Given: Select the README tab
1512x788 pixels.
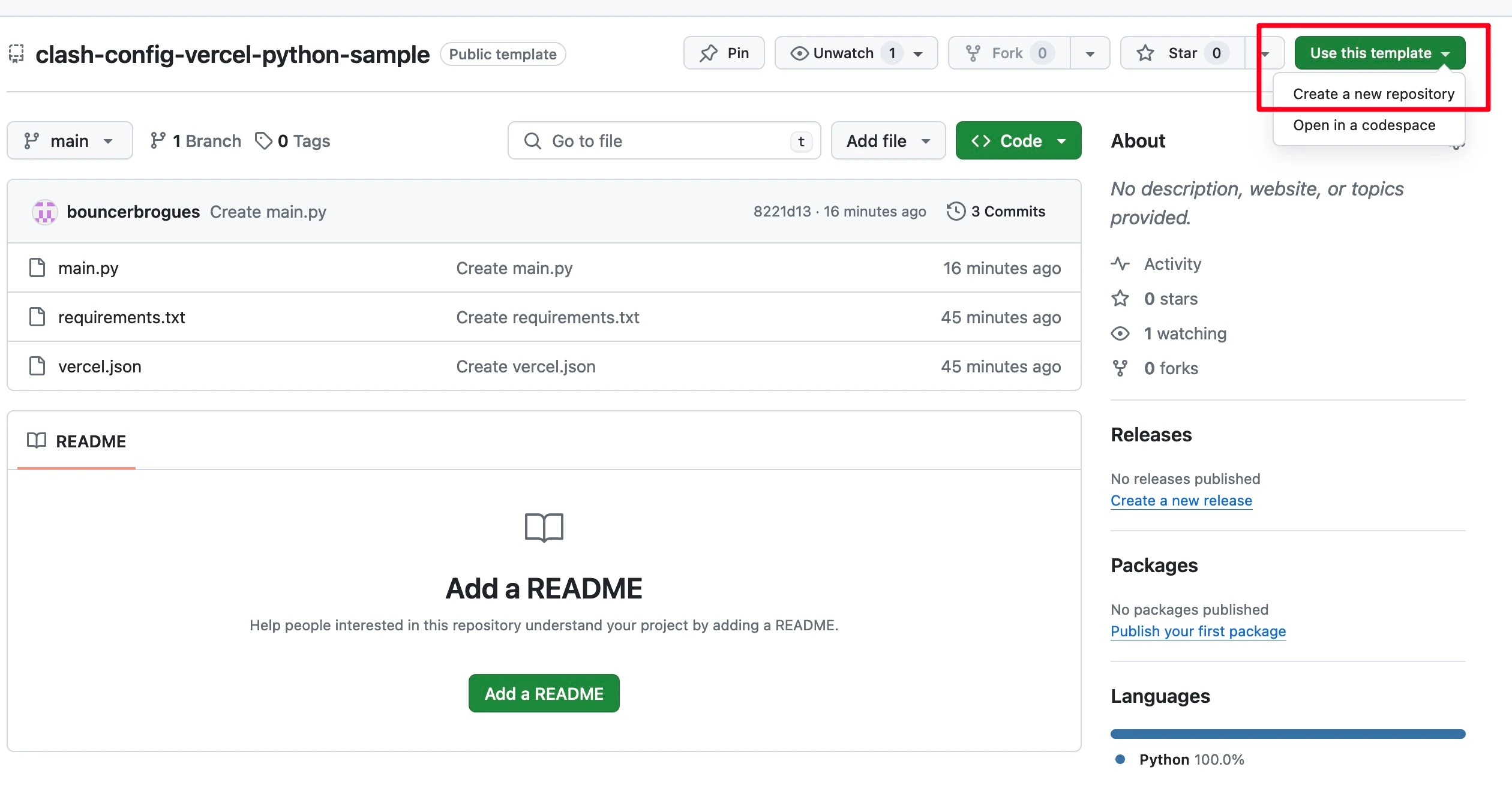Looking at the screenshot, I should [77, 441].
